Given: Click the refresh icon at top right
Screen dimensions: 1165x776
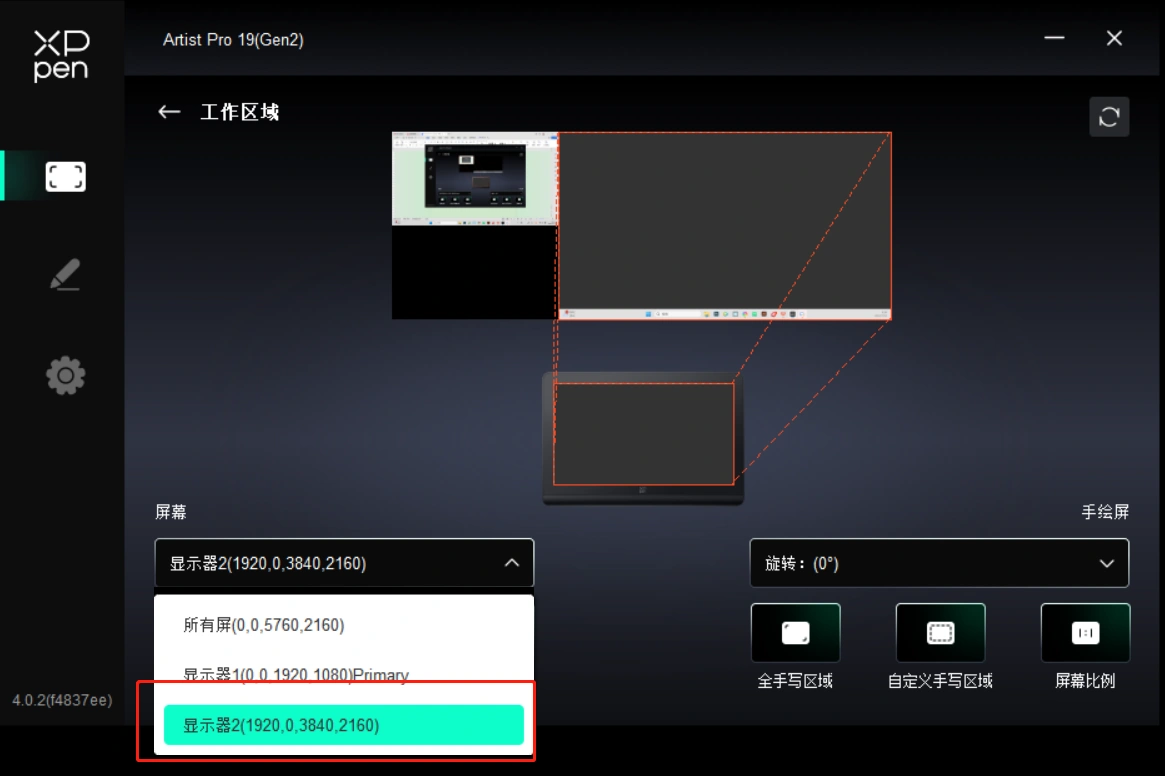Looking at the screenshot, I should [1109, 117].
